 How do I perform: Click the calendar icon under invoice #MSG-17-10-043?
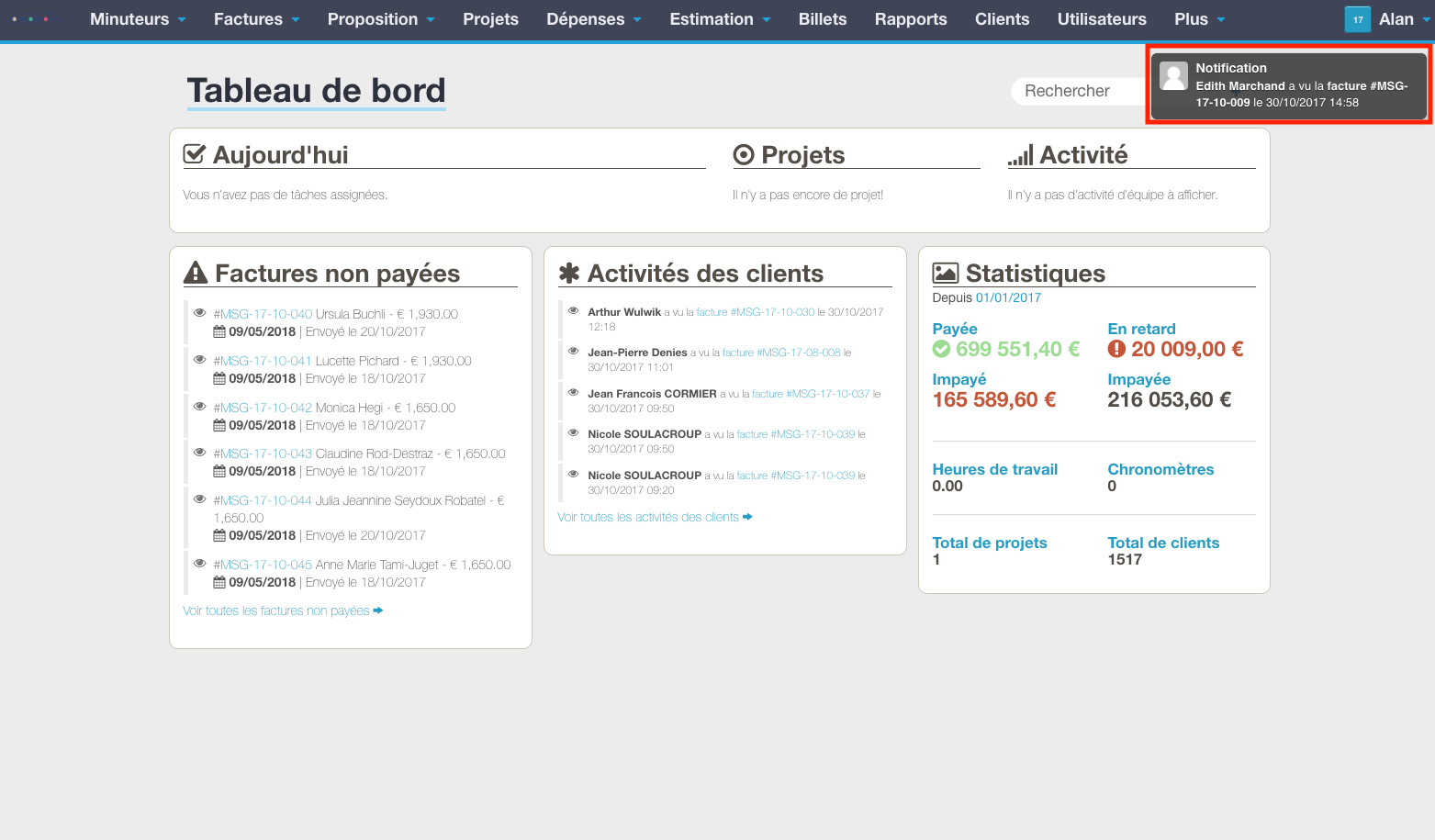click(x=219, y=471)
